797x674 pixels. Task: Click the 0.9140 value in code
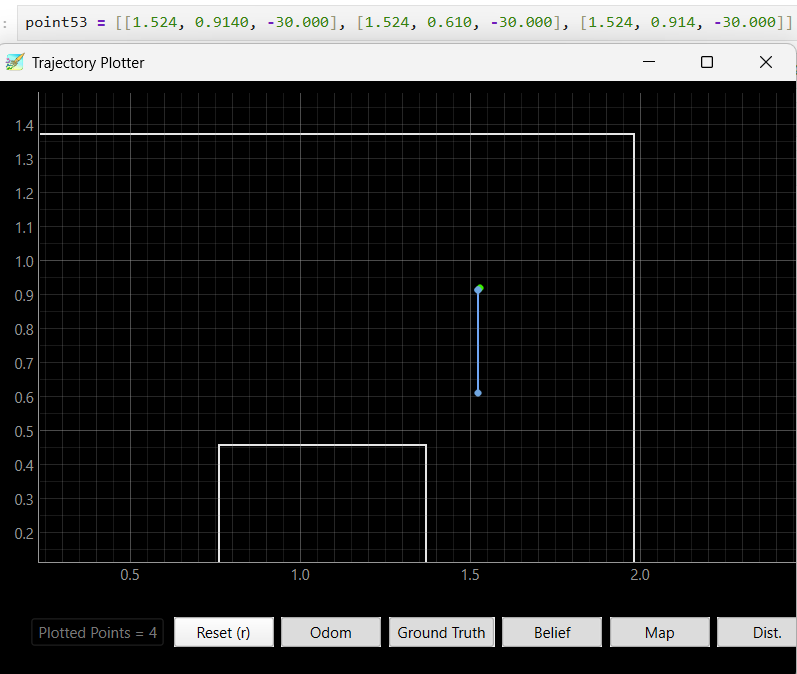click(x=222, y=22)
